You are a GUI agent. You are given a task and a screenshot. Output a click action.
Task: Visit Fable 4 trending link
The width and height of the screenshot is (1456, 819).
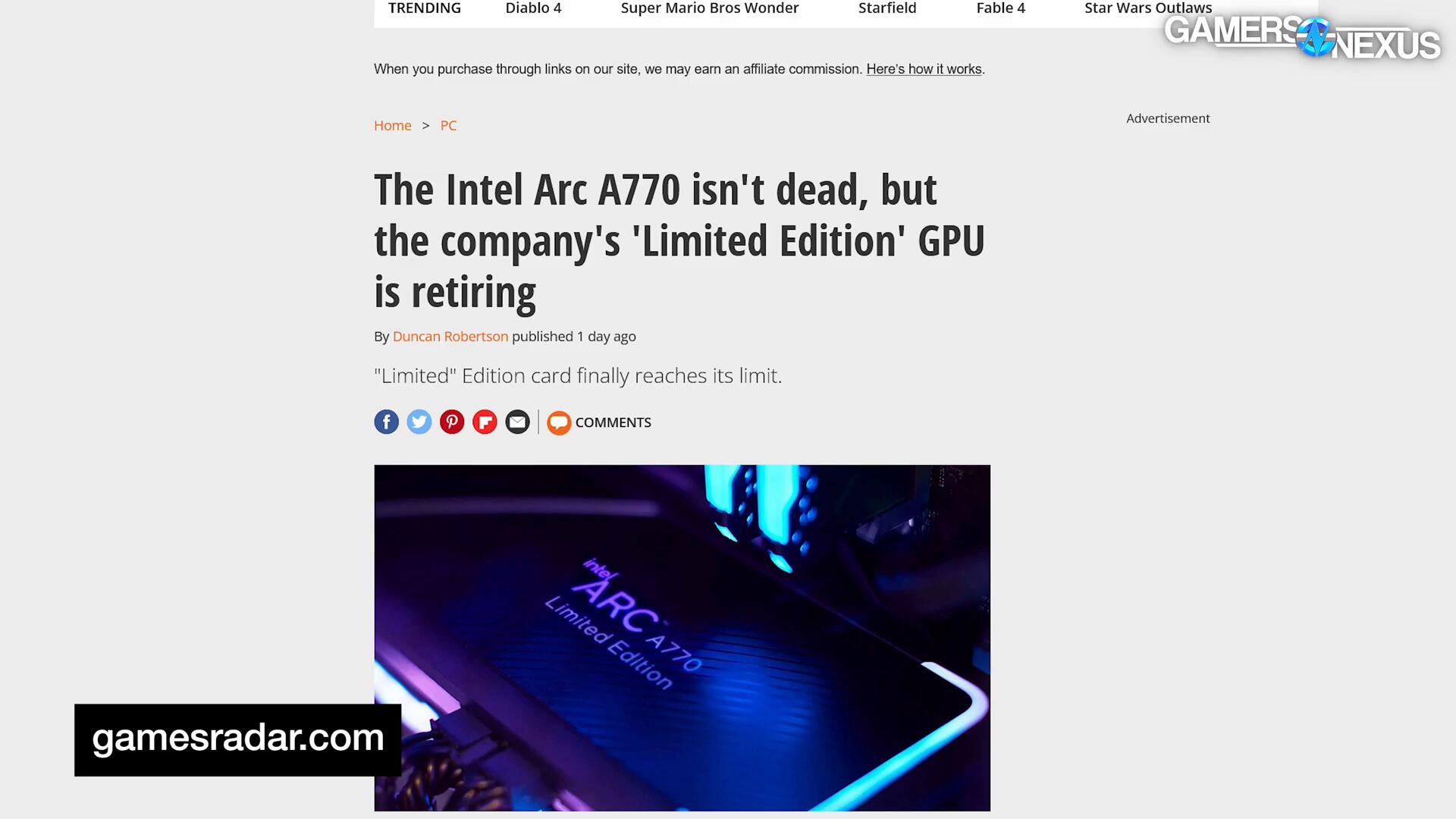(1000, 8)
